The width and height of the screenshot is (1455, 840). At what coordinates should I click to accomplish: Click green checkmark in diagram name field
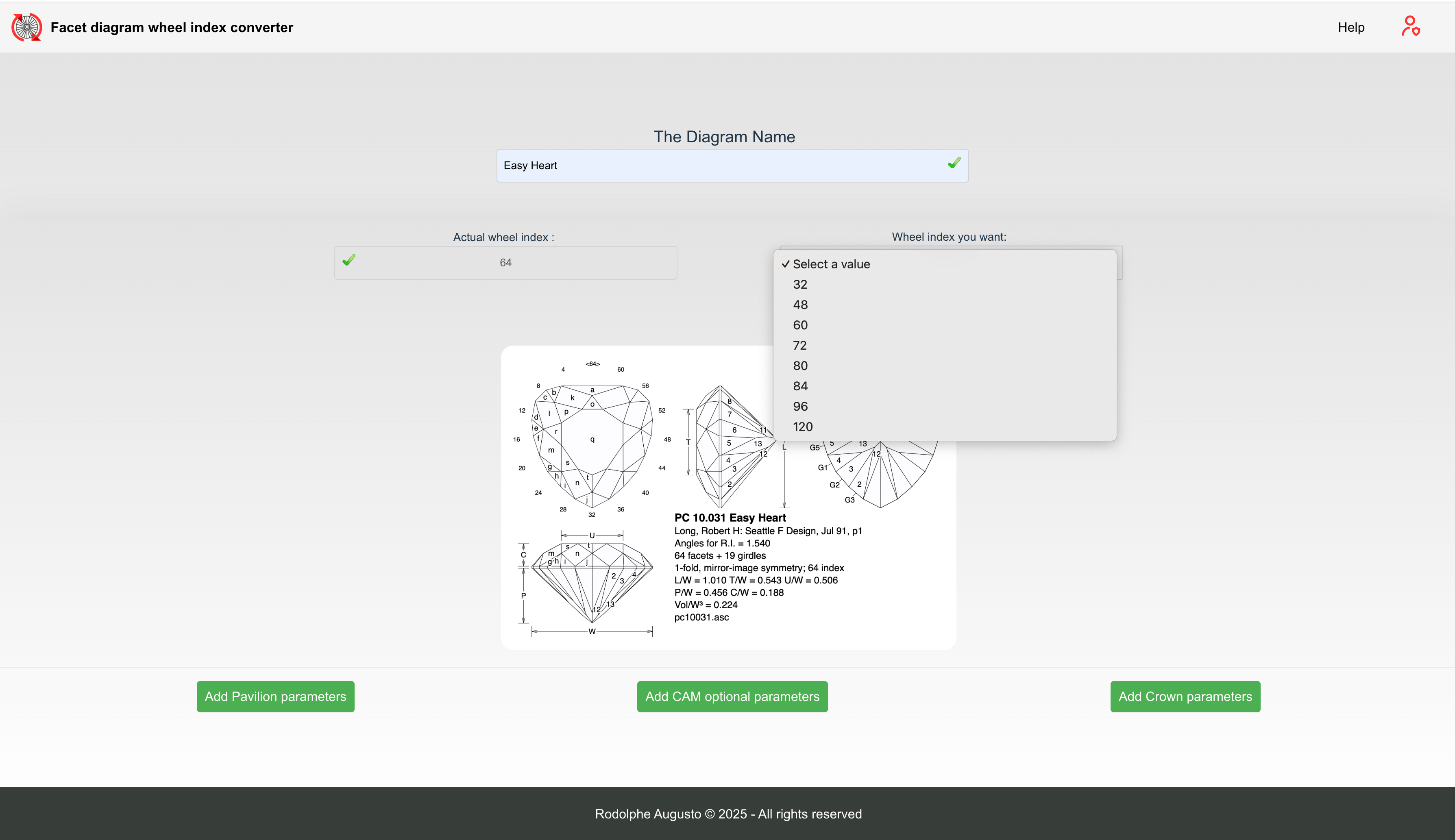click(954, 164)
